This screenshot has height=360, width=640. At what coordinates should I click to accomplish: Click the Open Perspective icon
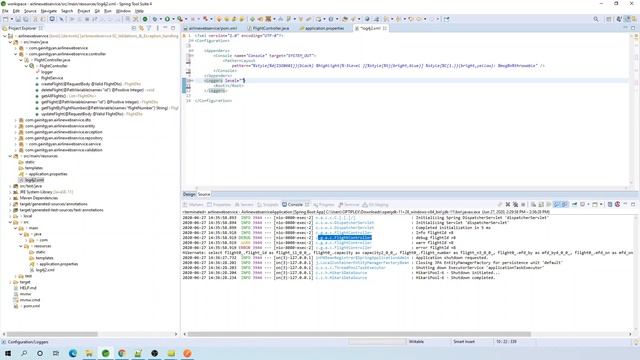(609, 19)
